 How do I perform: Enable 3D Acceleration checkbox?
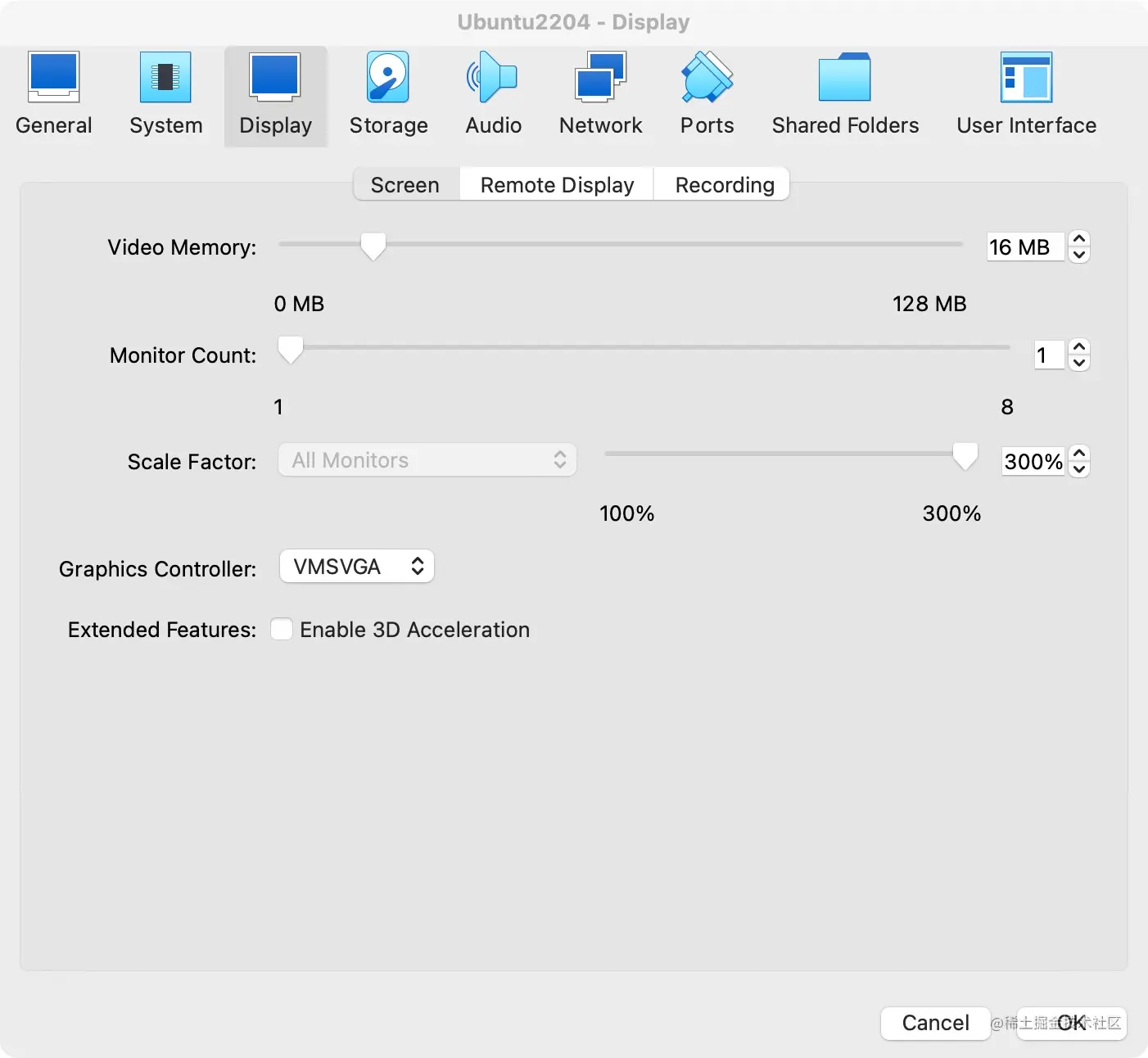282,629
